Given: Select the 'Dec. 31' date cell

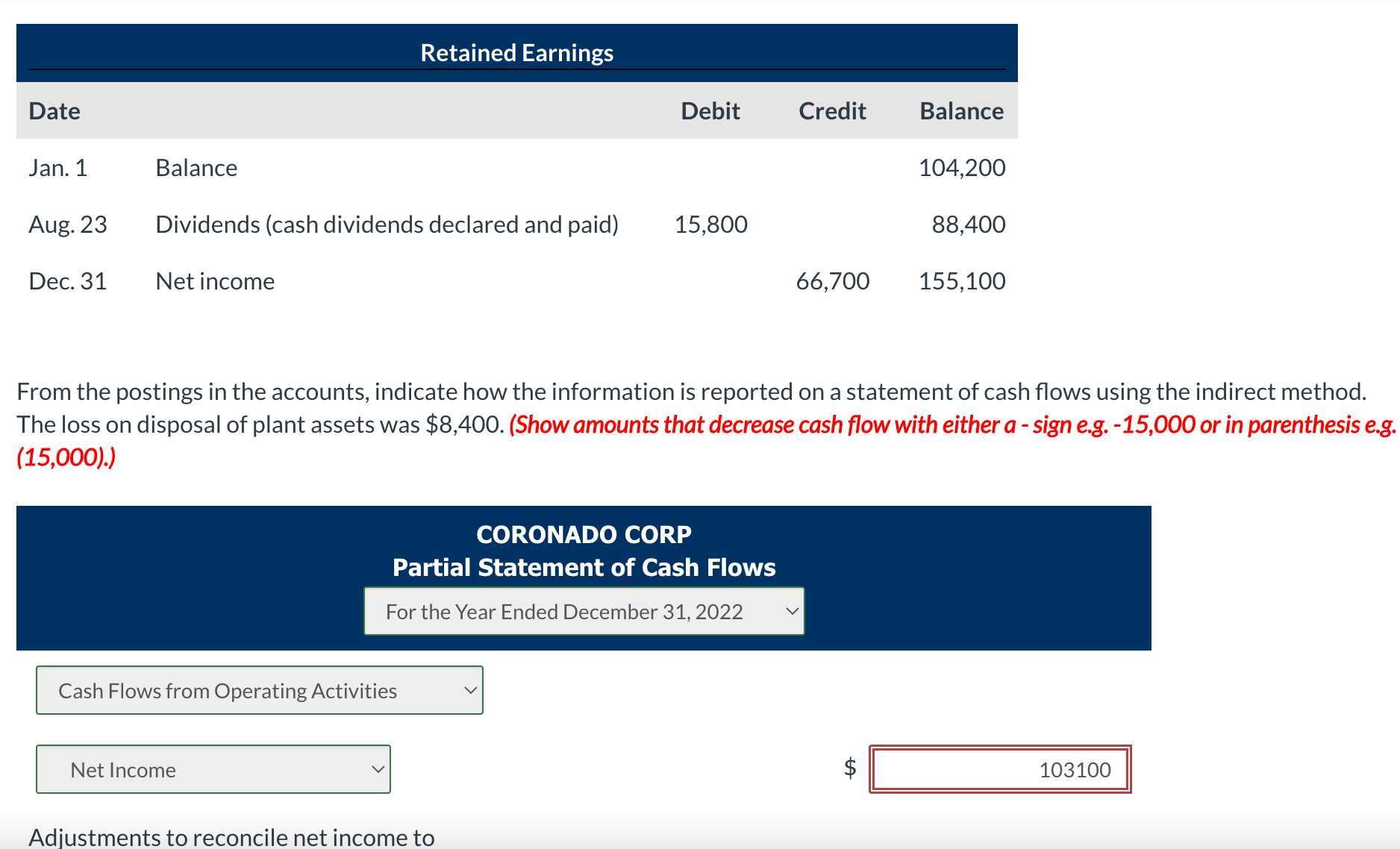Looking at the screenshot, I should (x=68, y=281).
